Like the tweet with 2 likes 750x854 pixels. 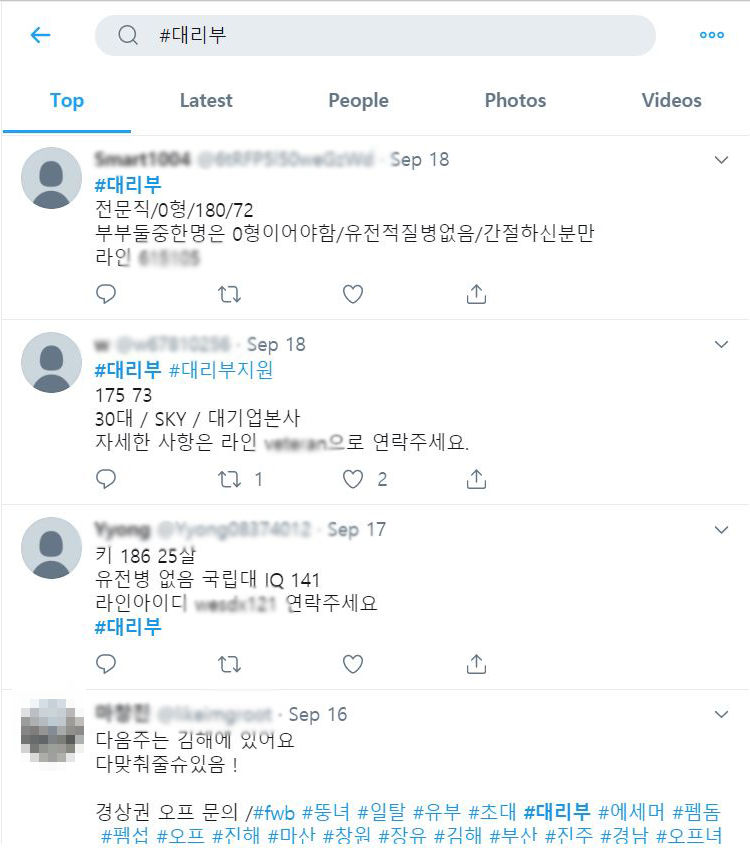coord(352,479)
